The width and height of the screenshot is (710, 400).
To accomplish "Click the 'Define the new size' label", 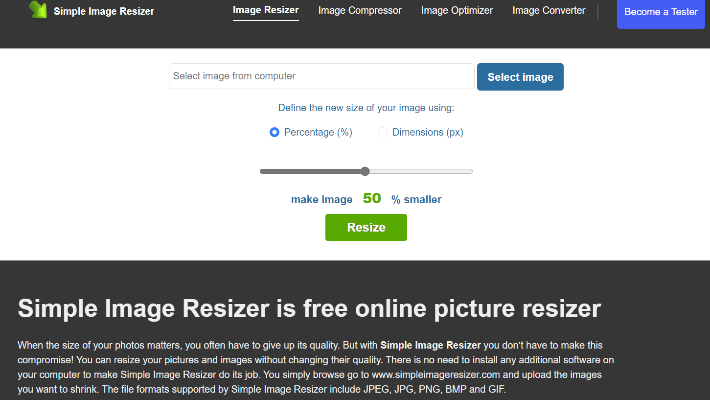I will 366,108.
